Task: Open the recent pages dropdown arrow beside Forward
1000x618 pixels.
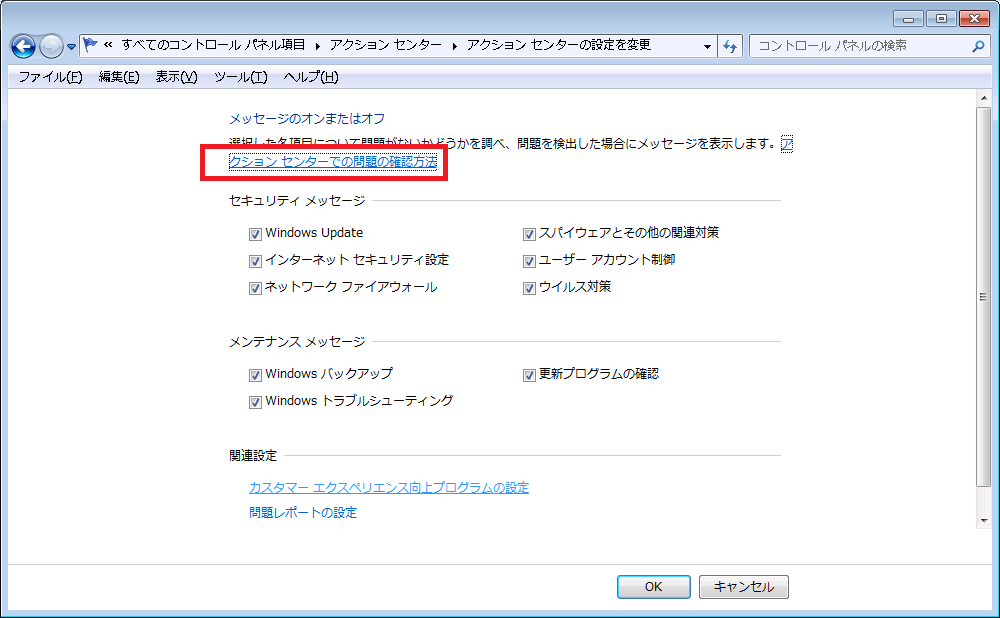Action: (72, 47)
